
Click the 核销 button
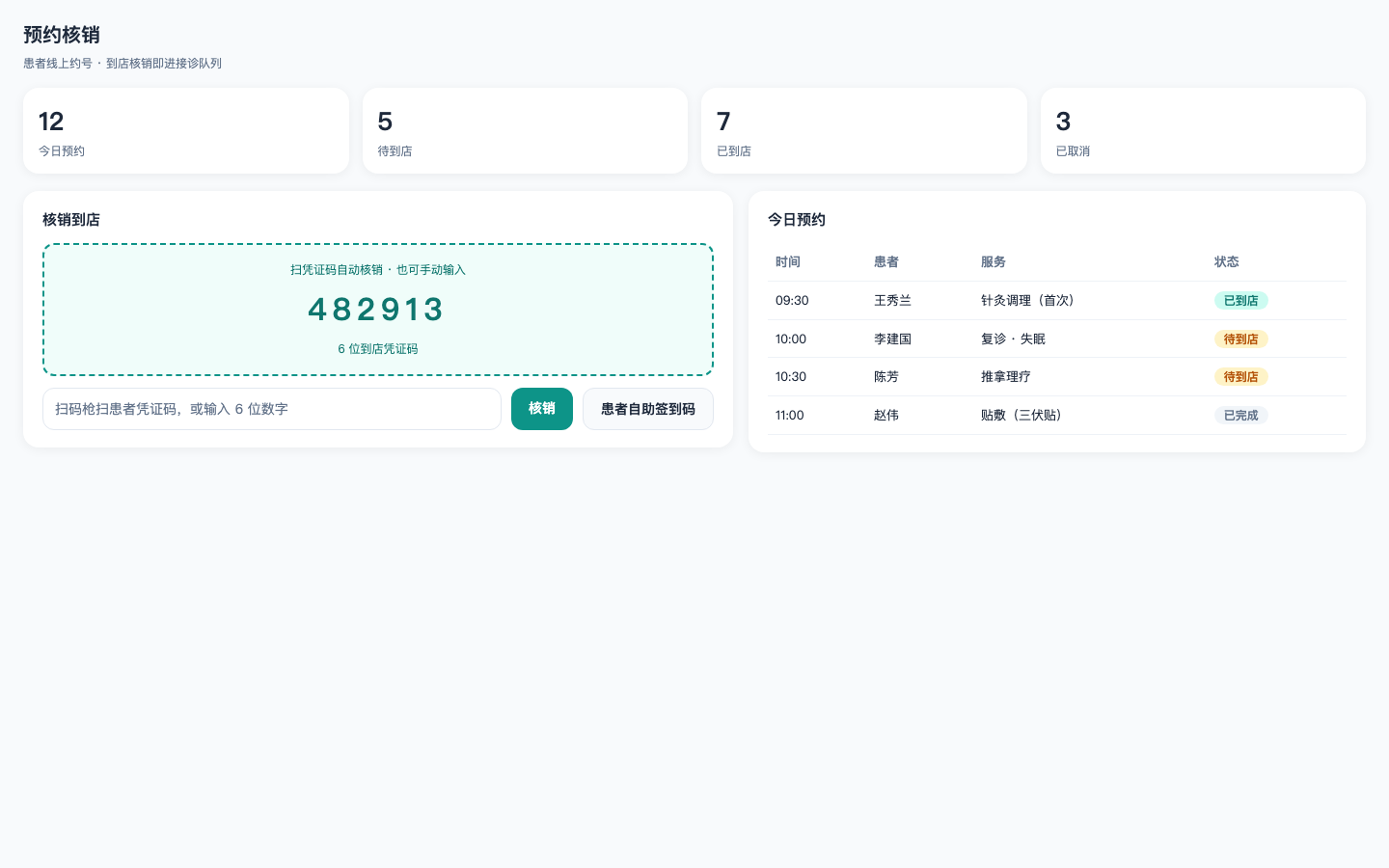[x=541, y=409]
